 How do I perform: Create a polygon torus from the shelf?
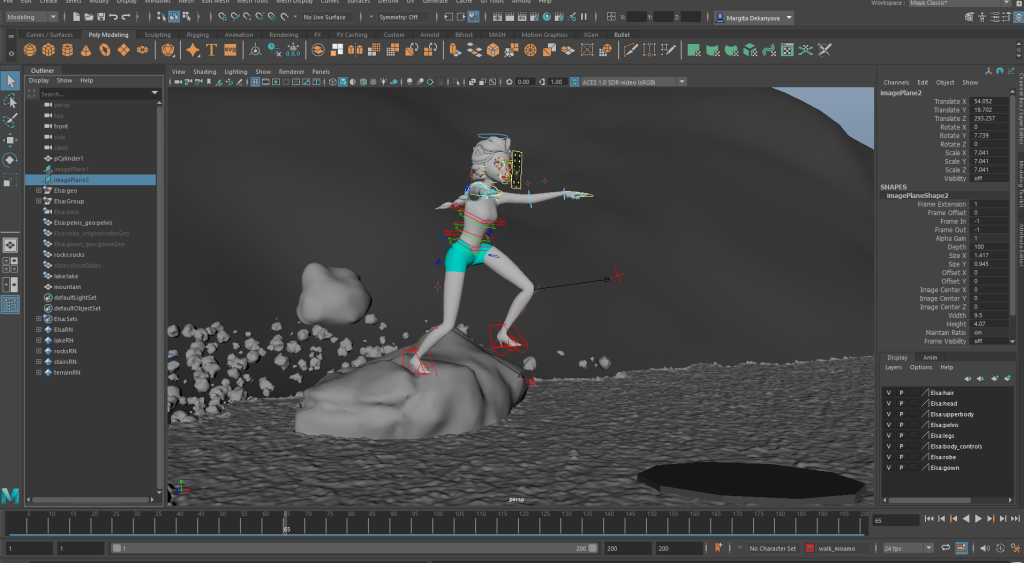[104, 50]
